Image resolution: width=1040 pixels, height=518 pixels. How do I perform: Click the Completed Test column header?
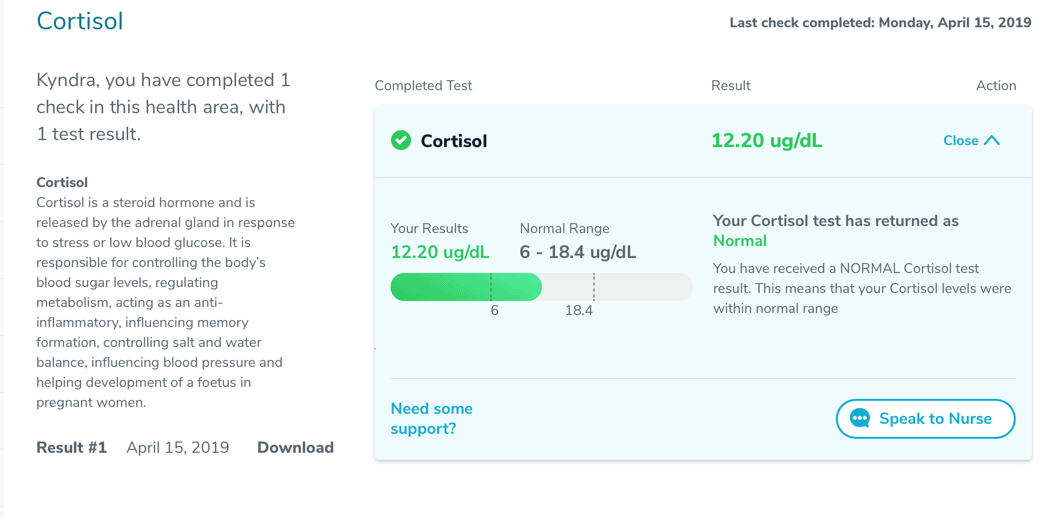(x=423, y=86)
